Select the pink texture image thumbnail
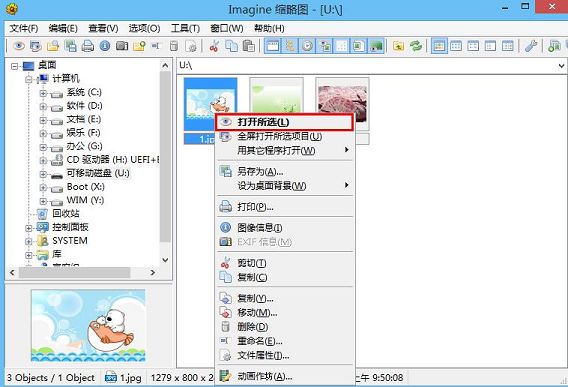The image size is (568, 387). click(x=342, y=104)
